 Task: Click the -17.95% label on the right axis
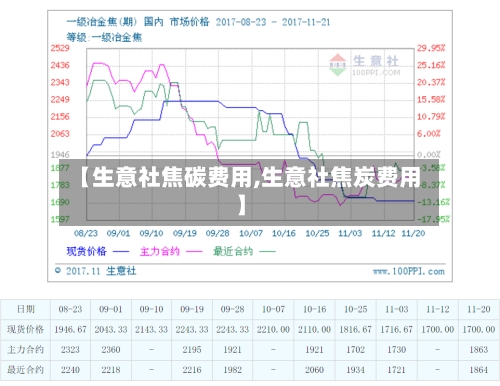(x=433, y=219)
